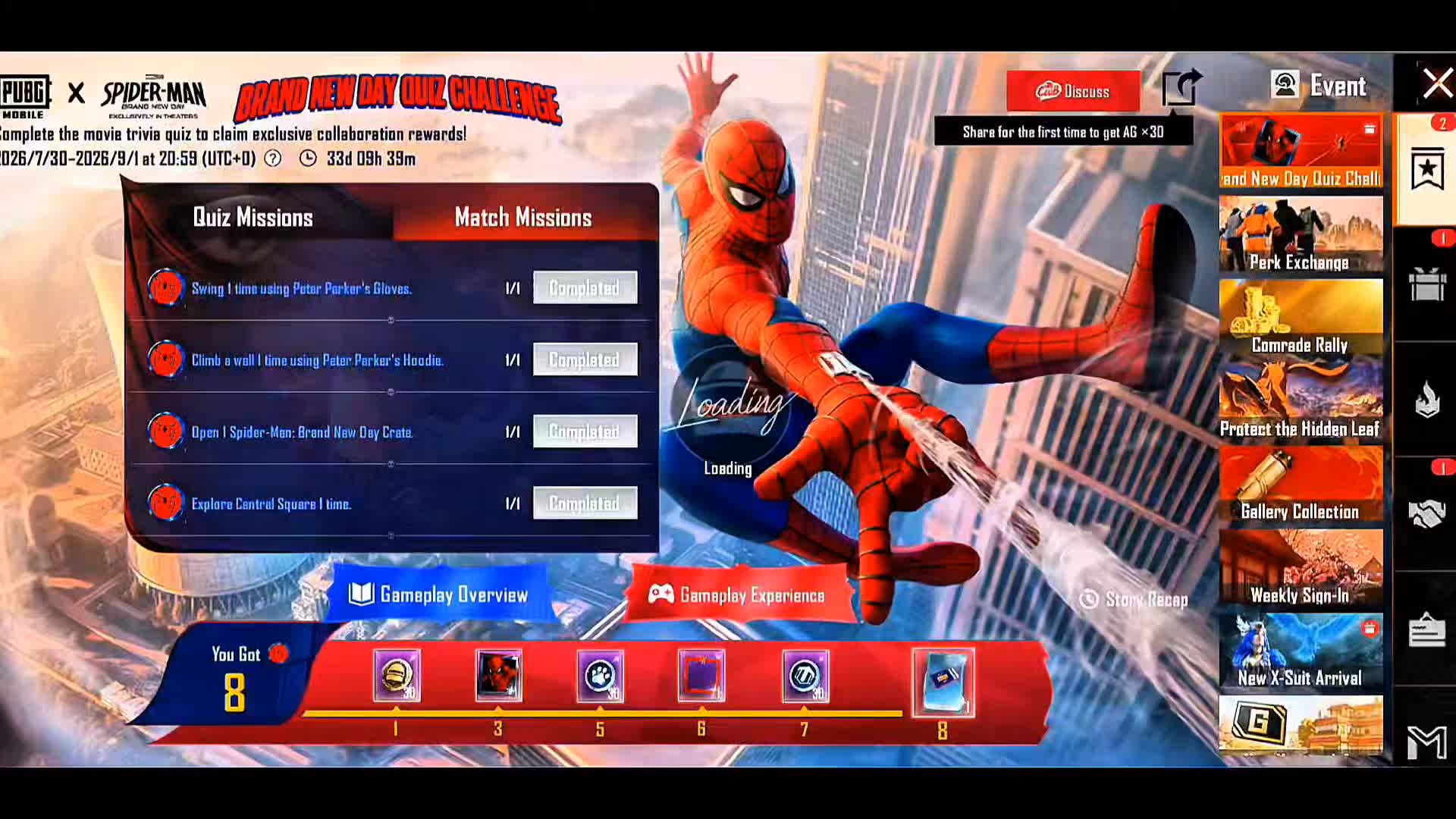Click the Swing with Gloves mission badge
The image size is (1456, 819).
point(166,288)
